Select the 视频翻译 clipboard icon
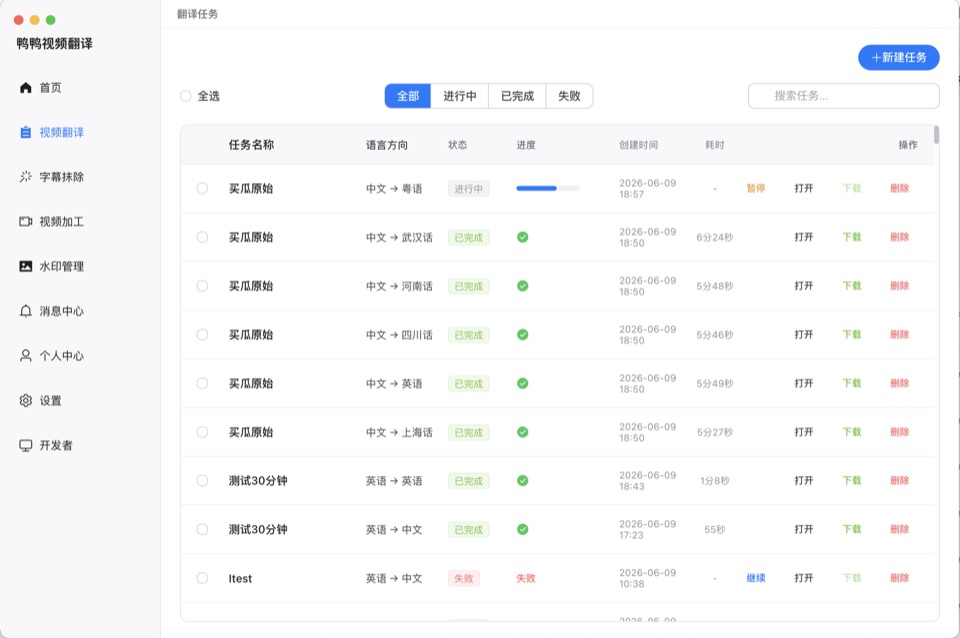The image size is (960, 638). tap(26, 132)
